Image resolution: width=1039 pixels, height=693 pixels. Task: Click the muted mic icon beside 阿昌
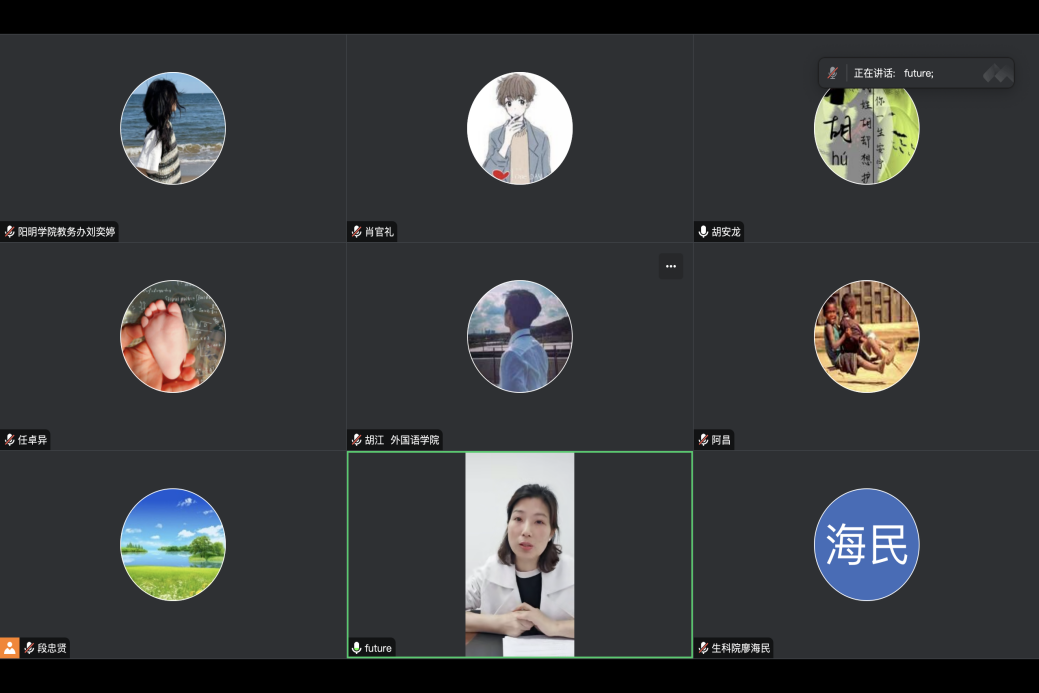(704, 440)
